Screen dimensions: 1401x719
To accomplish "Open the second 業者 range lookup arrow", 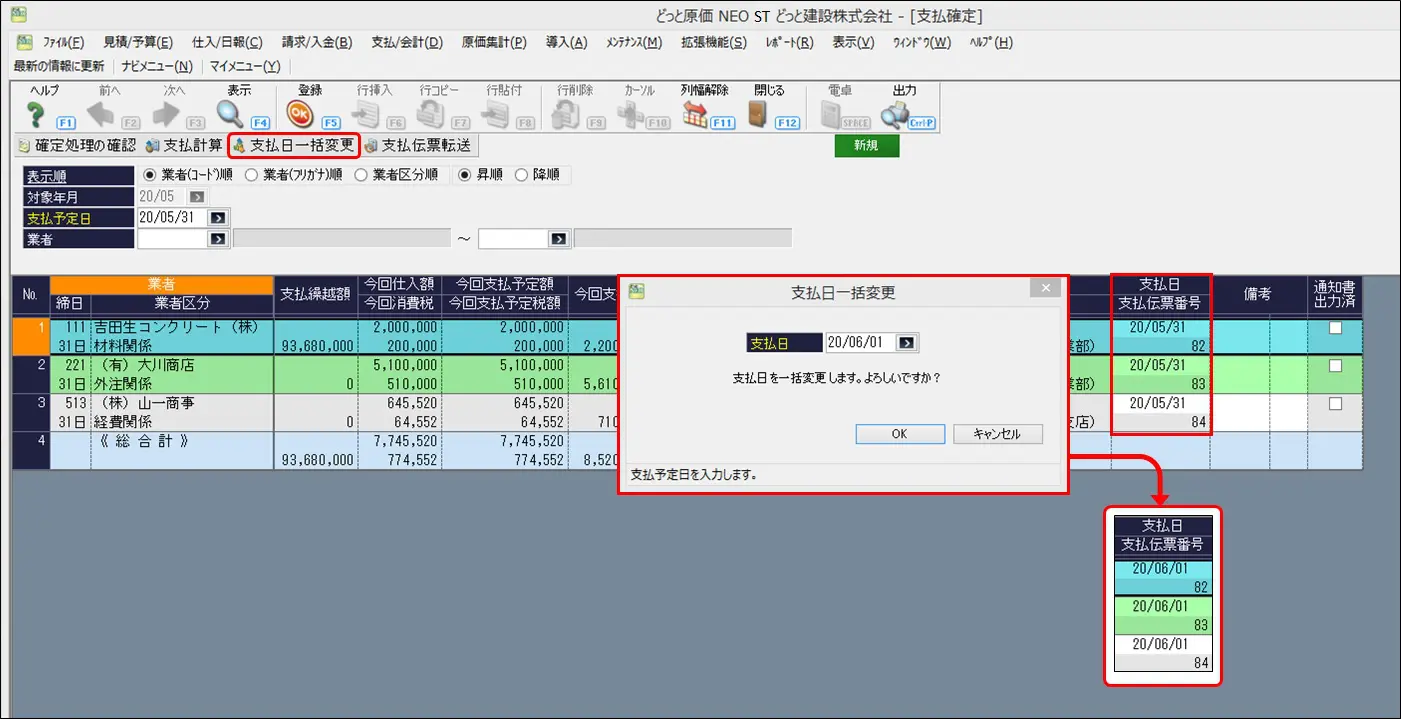I will [559, 239].
